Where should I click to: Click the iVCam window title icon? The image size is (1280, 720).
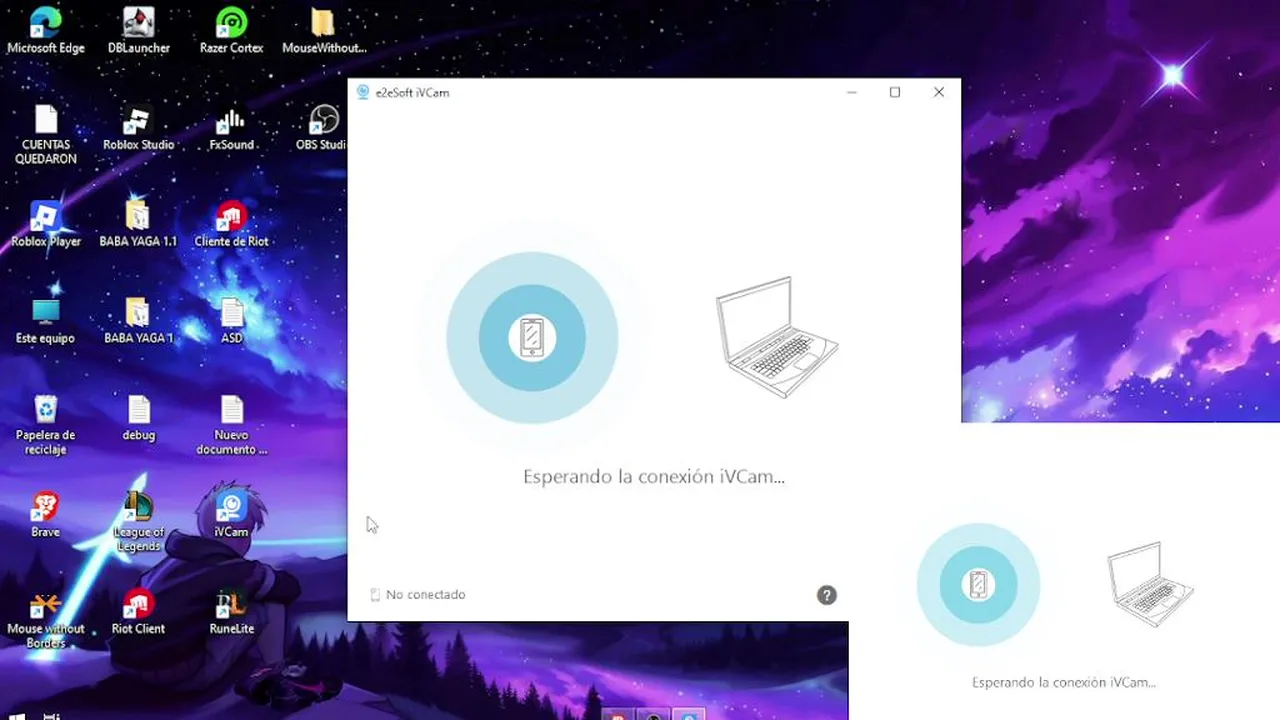click(x=363, y=92)
